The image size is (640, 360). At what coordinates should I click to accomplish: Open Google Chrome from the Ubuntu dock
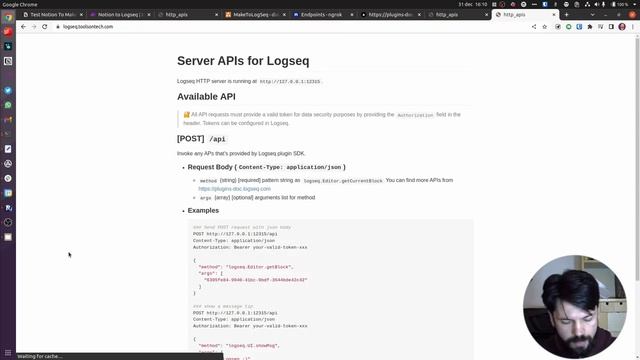click(x=8, y=17)
